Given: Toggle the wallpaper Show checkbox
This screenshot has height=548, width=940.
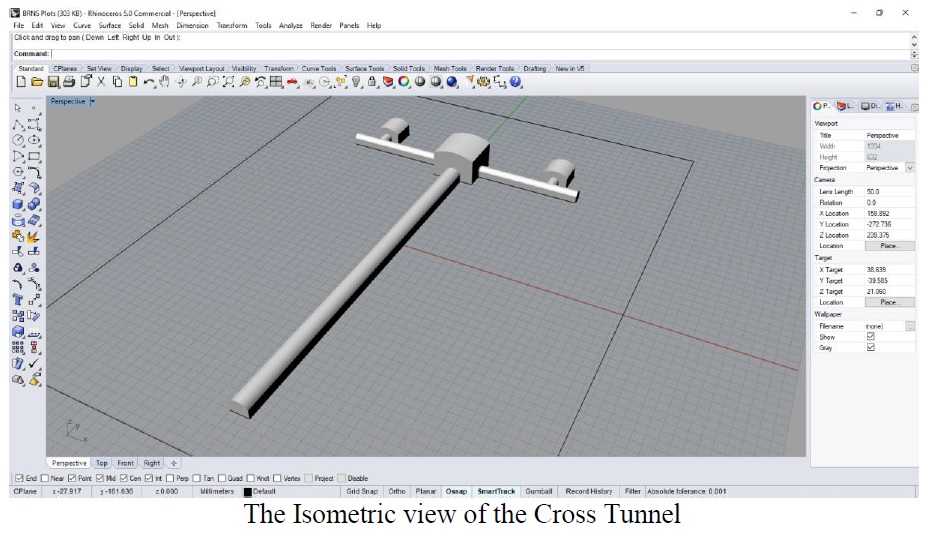Looking at the screenshot, I should point(870,336).
